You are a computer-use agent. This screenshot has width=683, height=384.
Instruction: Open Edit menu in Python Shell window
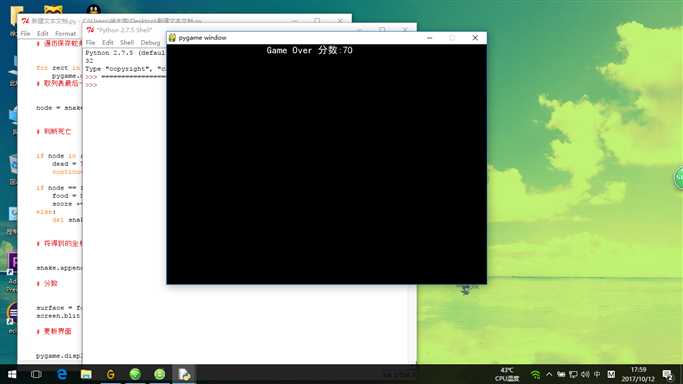pos(108,42)
